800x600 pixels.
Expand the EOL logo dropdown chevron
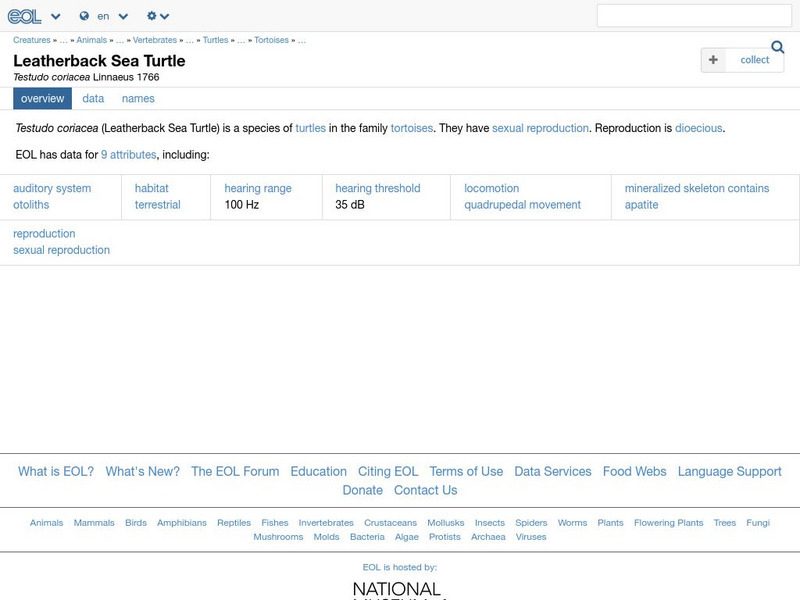click(x=56, y=16)
